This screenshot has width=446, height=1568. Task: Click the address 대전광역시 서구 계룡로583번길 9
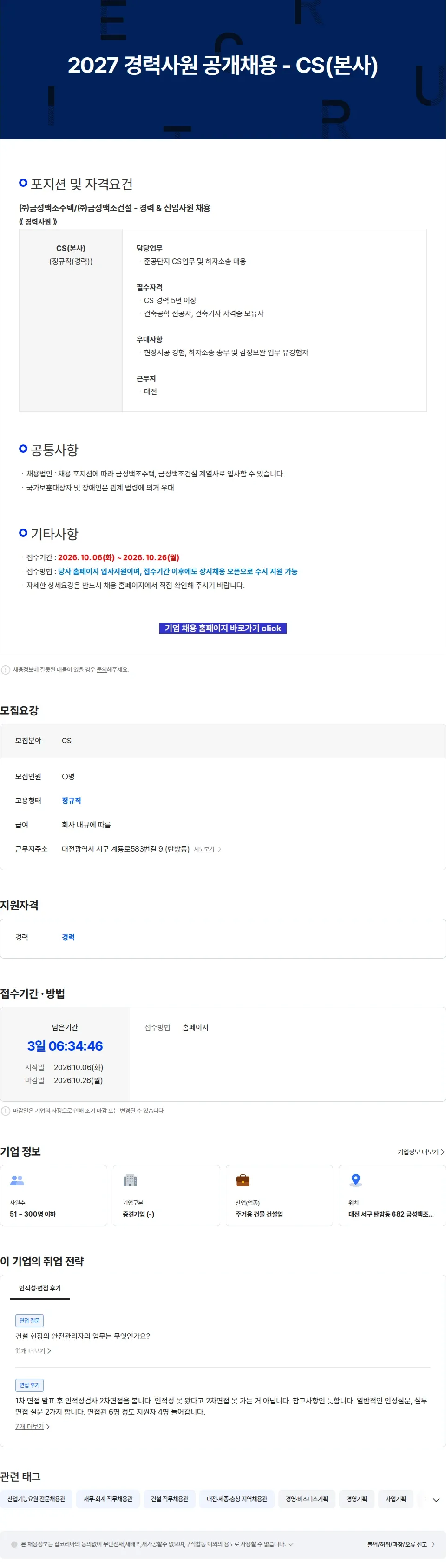(125, 848)
